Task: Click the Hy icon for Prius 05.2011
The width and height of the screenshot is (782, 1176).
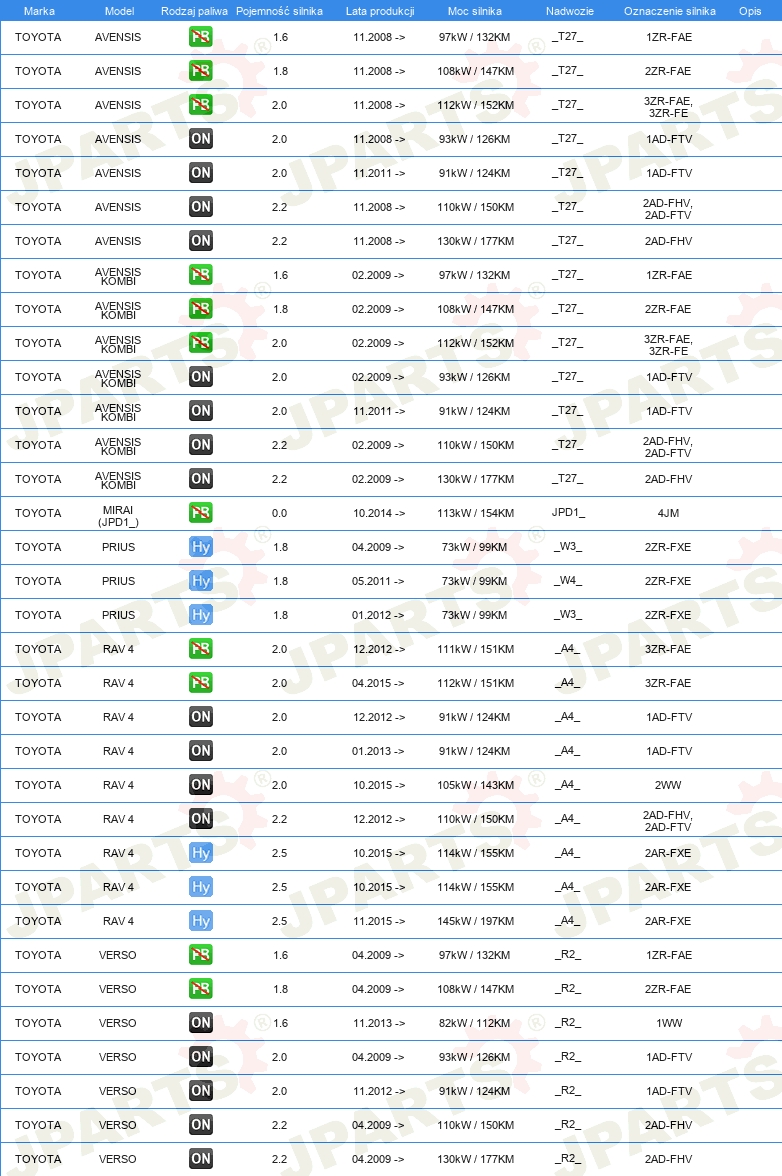Action: click(200, 580)
